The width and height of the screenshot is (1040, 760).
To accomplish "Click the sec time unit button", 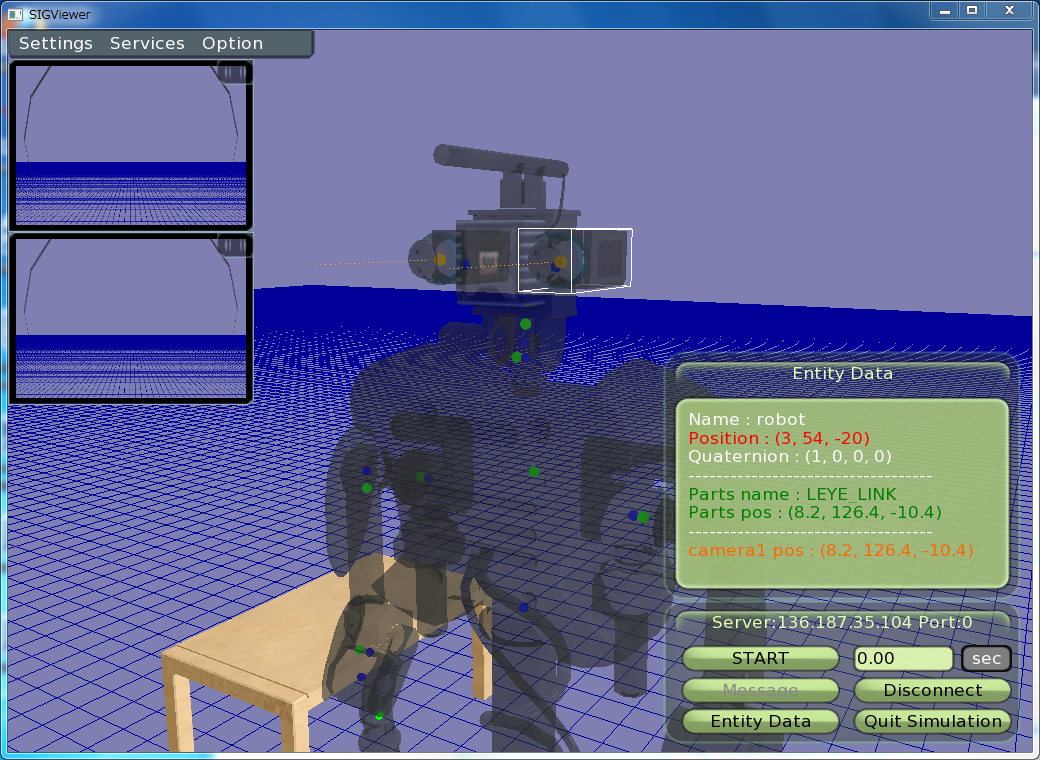I will pos(986,659).
